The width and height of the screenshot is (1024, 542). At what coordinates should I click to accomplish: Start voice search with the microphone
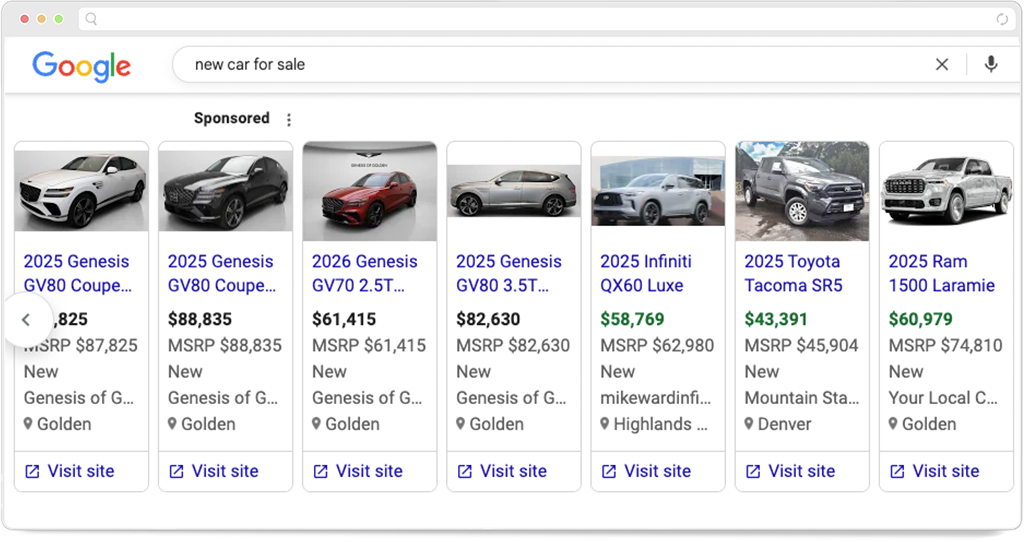(x=991, y=64)
